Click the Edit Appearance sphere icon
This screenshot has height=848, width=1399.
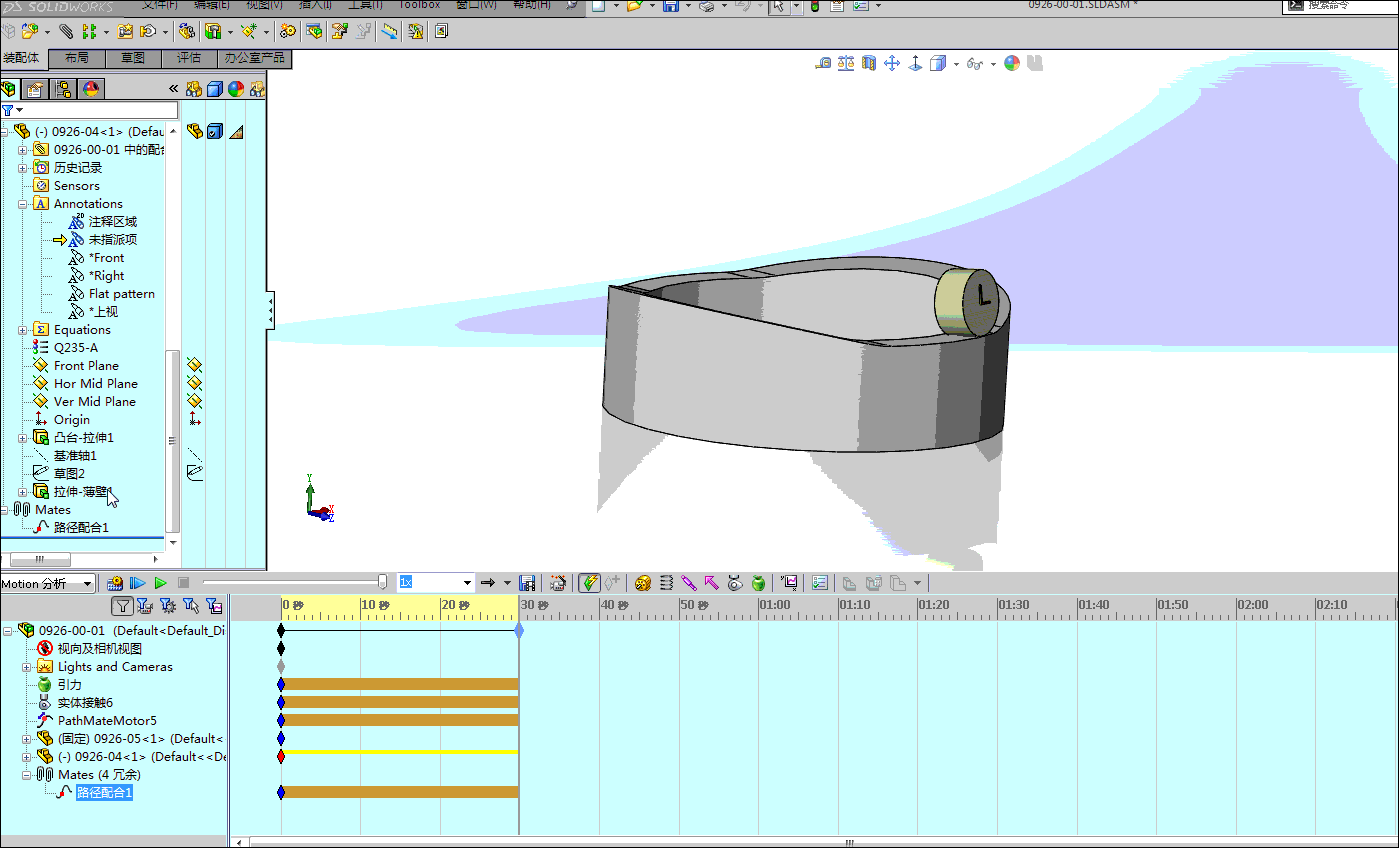[1011, 63]
